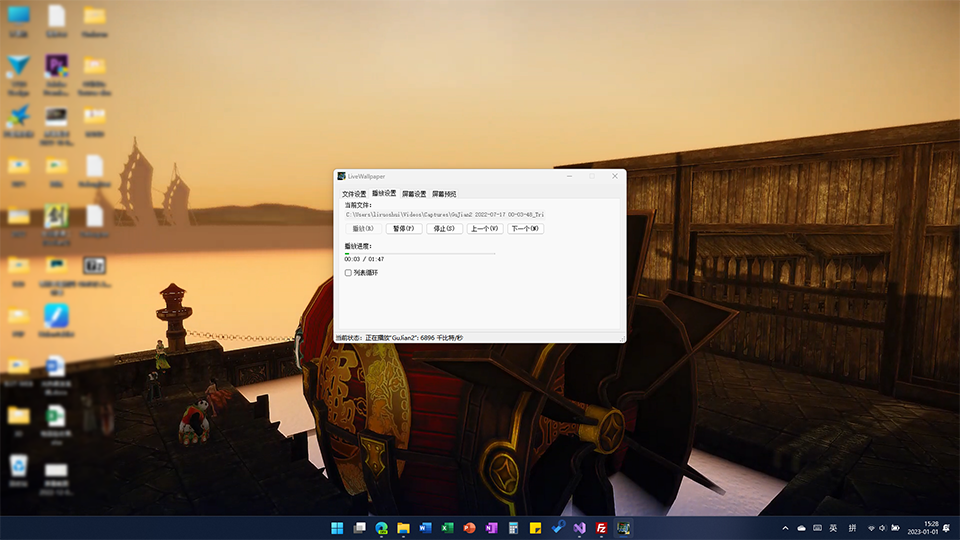
Task: Select the 7z archive desktop icon
Action: point(94,271)
